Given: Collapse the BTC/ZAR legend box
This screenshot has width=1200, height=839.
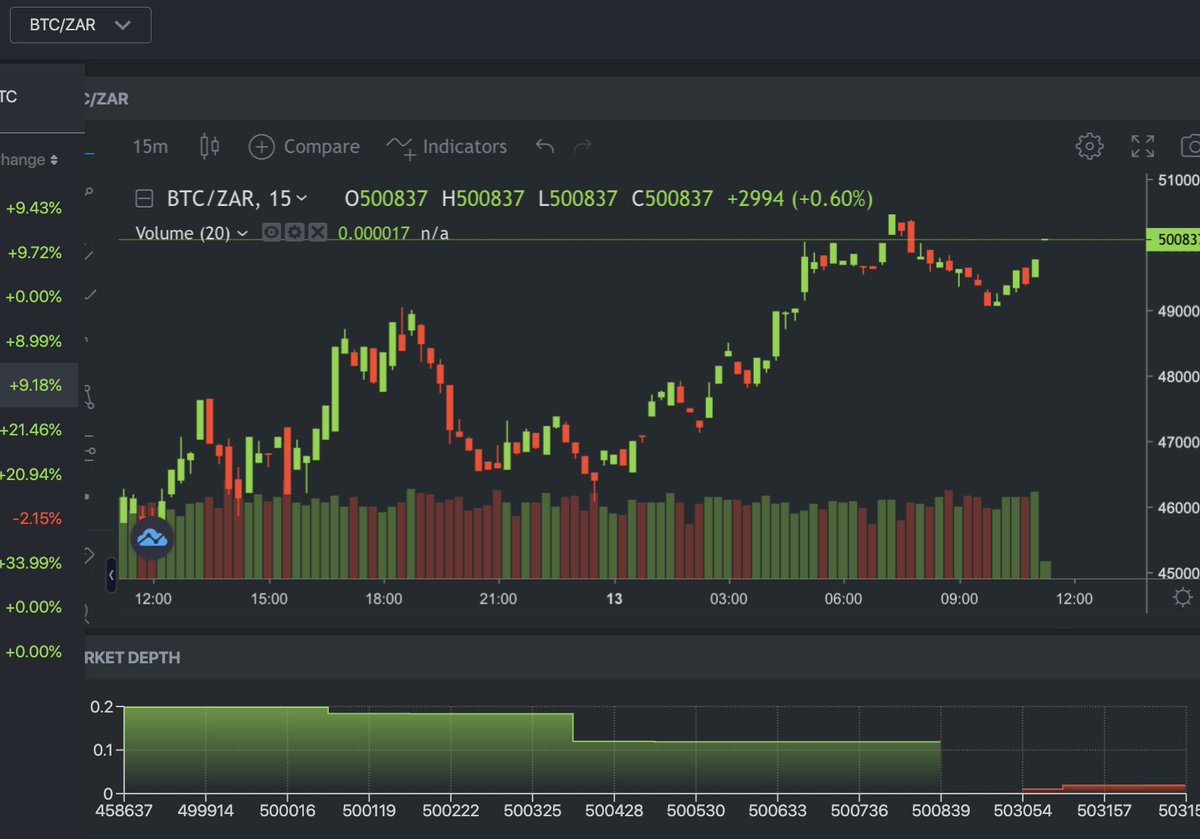Looking at the screenshot, I should click(144, 199).
